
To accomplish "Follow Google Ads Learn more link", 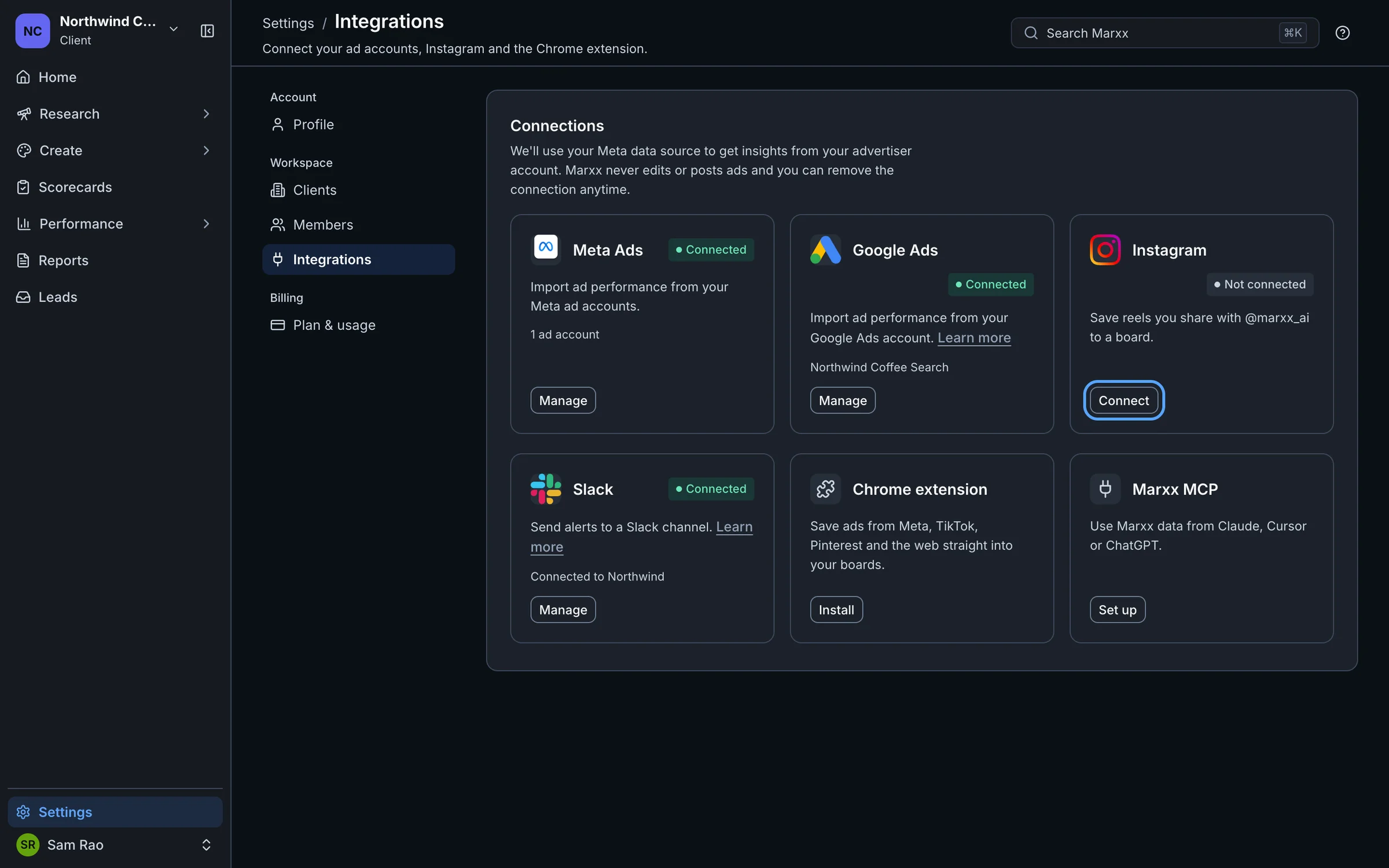I will 974,338.
